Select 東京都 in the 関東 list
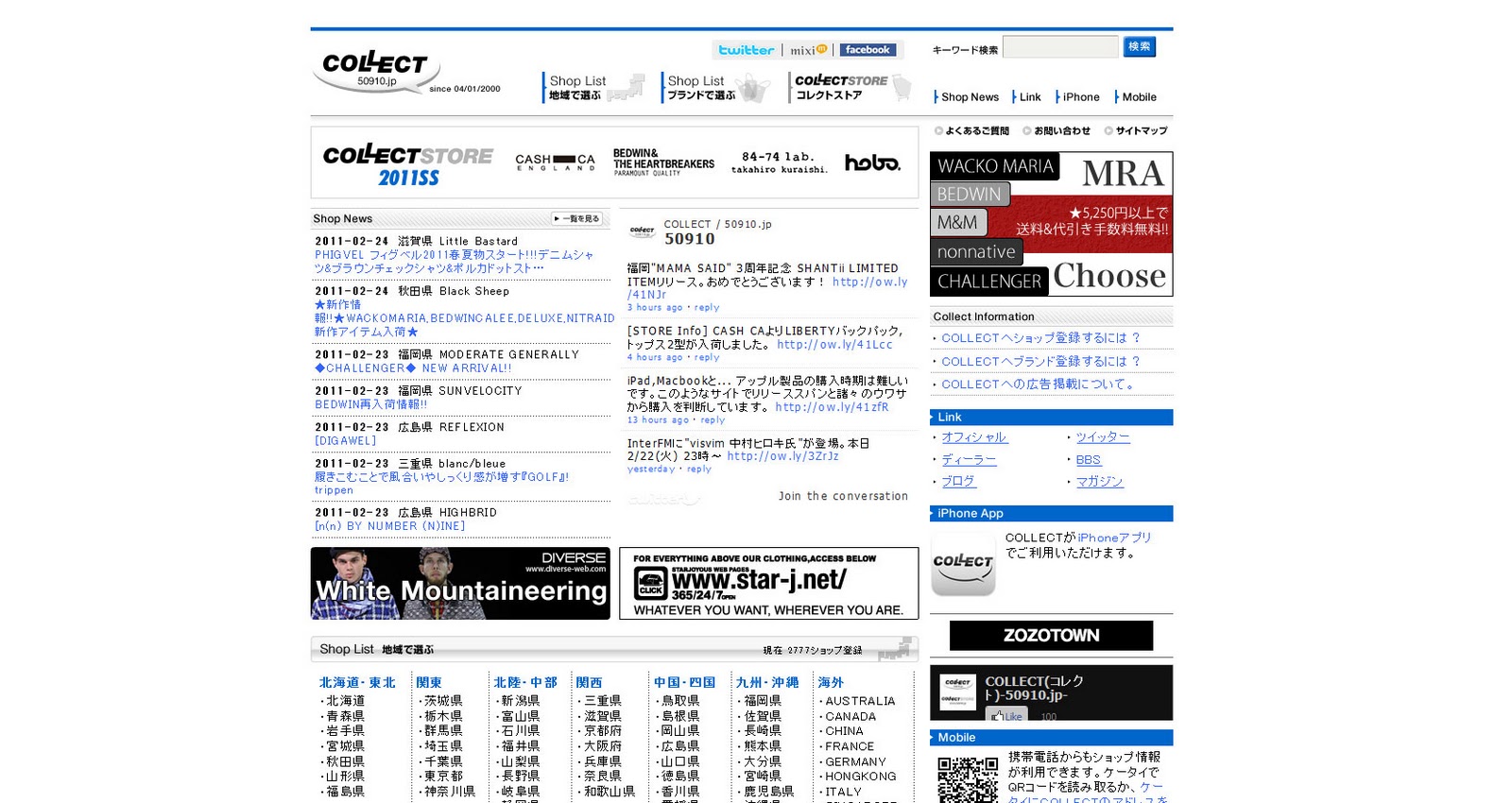 pos(443,777)
